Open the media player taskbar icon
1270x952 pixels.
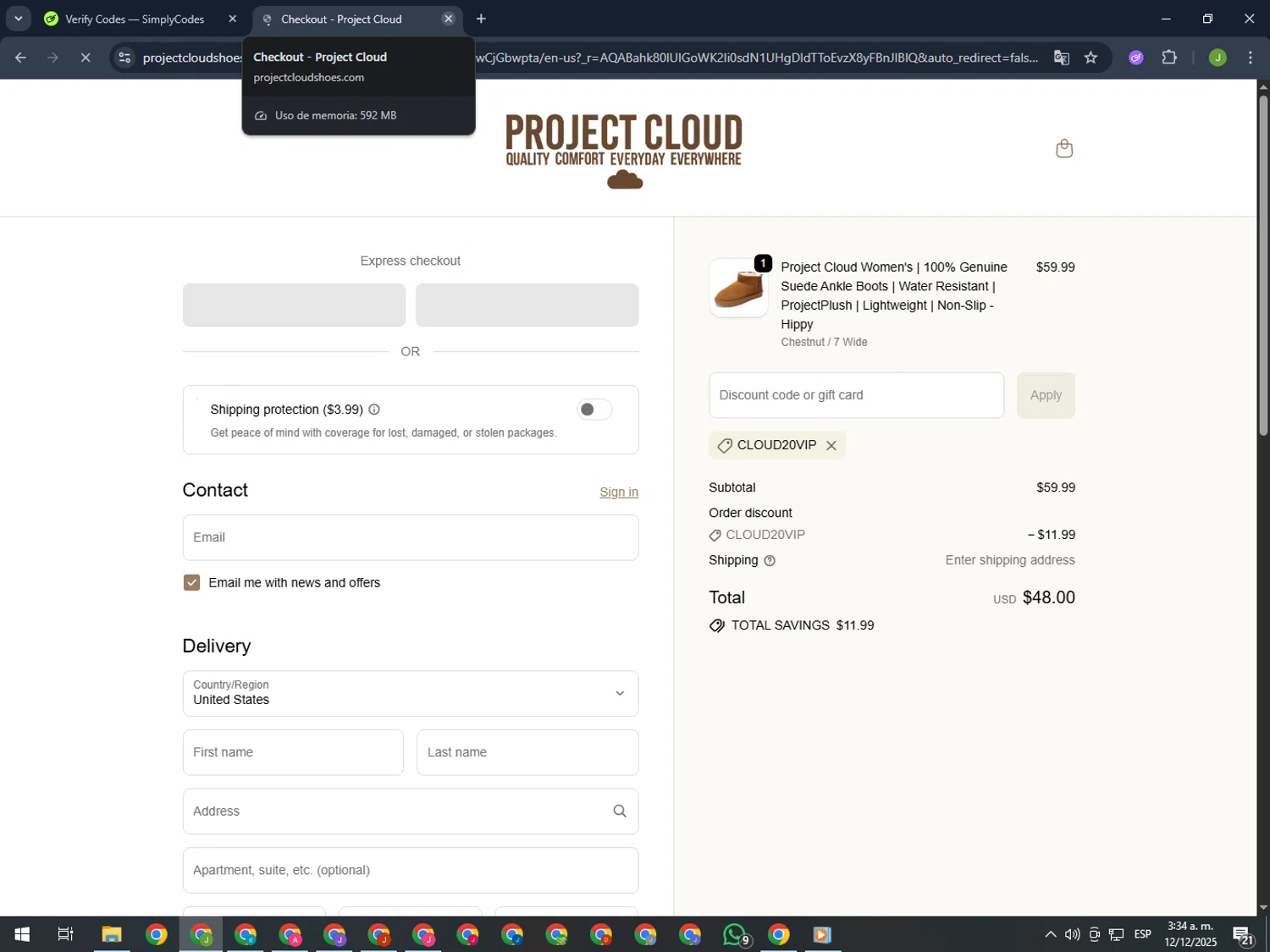(822, 934)
